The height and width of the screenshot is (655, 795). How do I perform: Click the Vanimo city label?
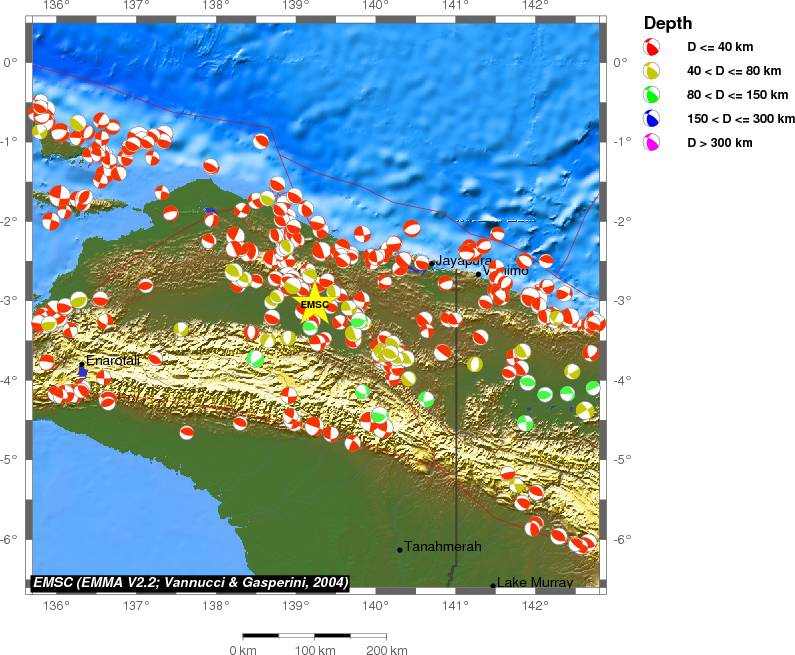505,271
